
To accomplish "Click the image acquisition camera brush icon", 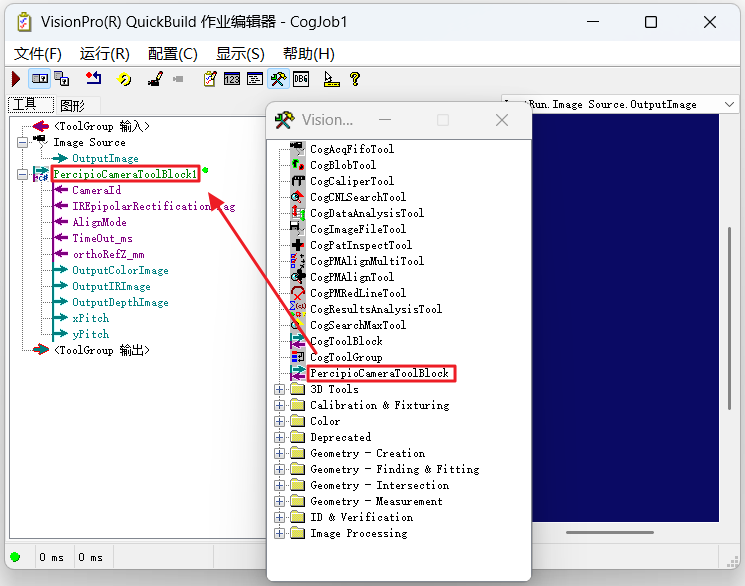I will coord(155,79).
